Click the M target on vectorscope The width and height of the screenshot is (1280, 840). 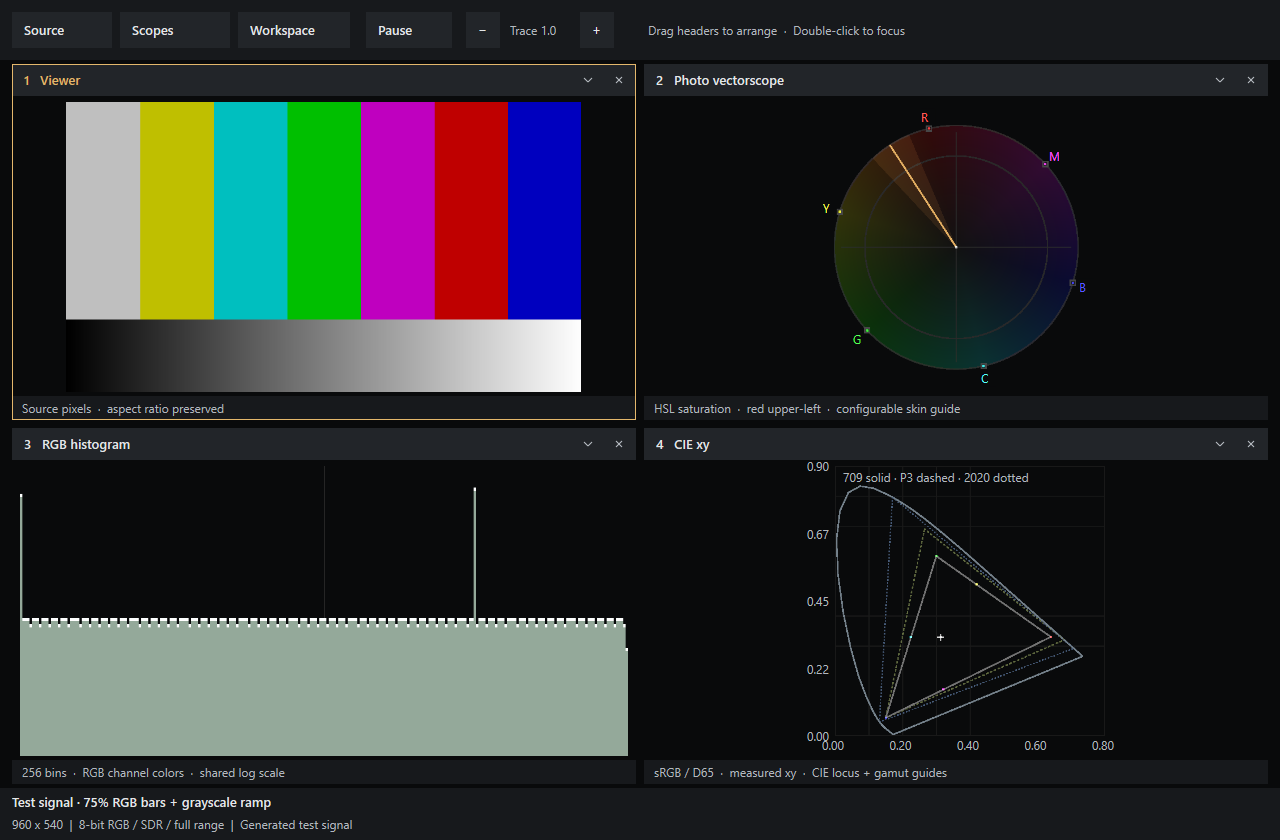point(1045,164)
